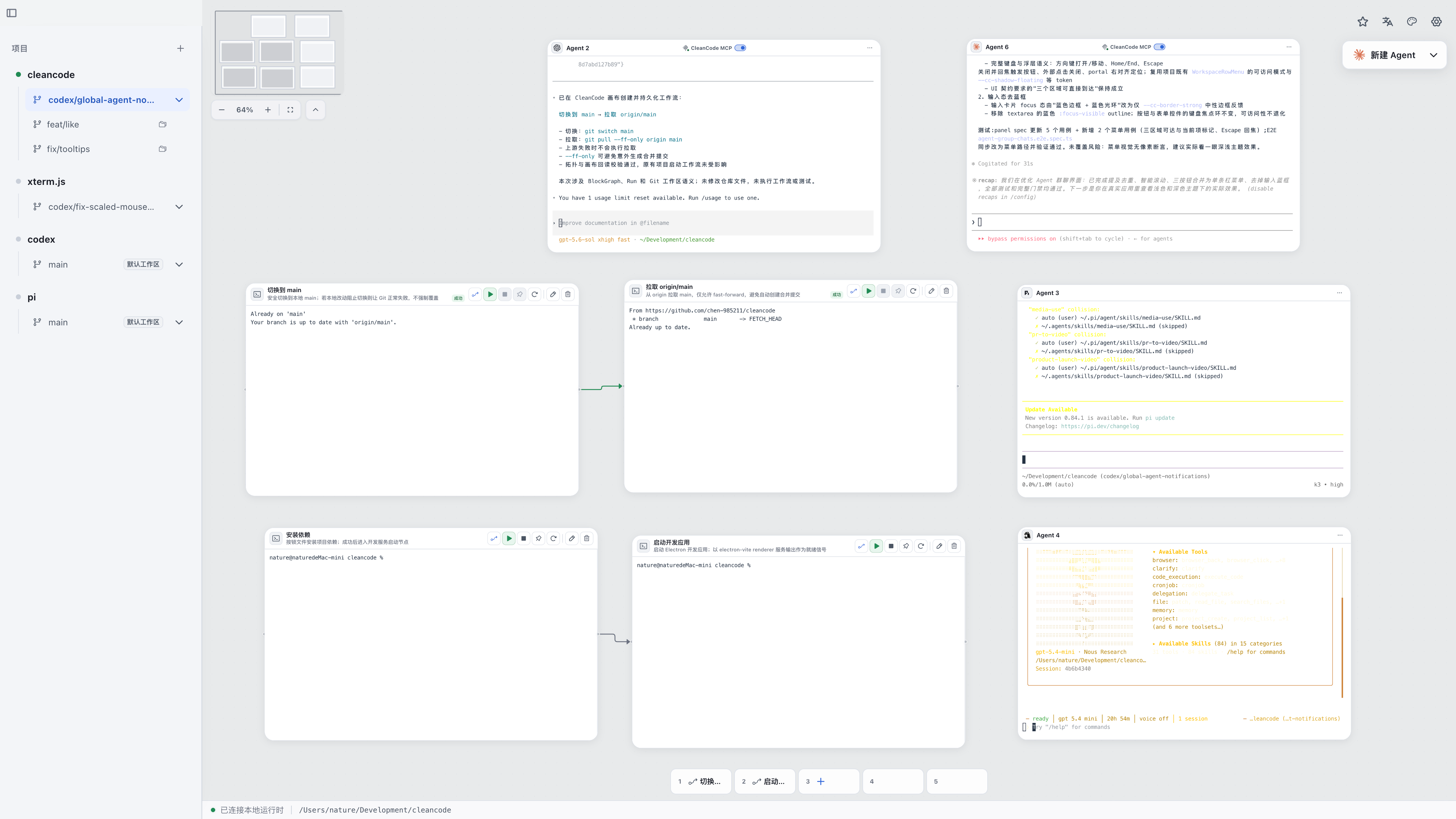Run the 启动开发应用 node
This screenshot has height=819, width=1456.
click(876, 546)
